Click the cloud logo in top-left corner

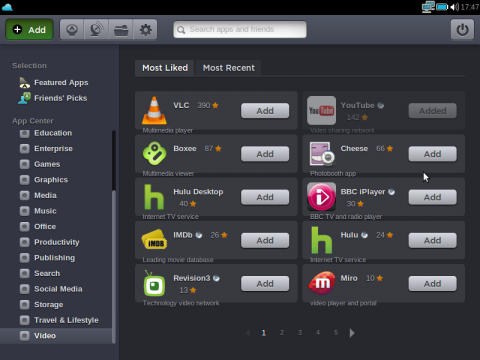(x=7, y=7)
